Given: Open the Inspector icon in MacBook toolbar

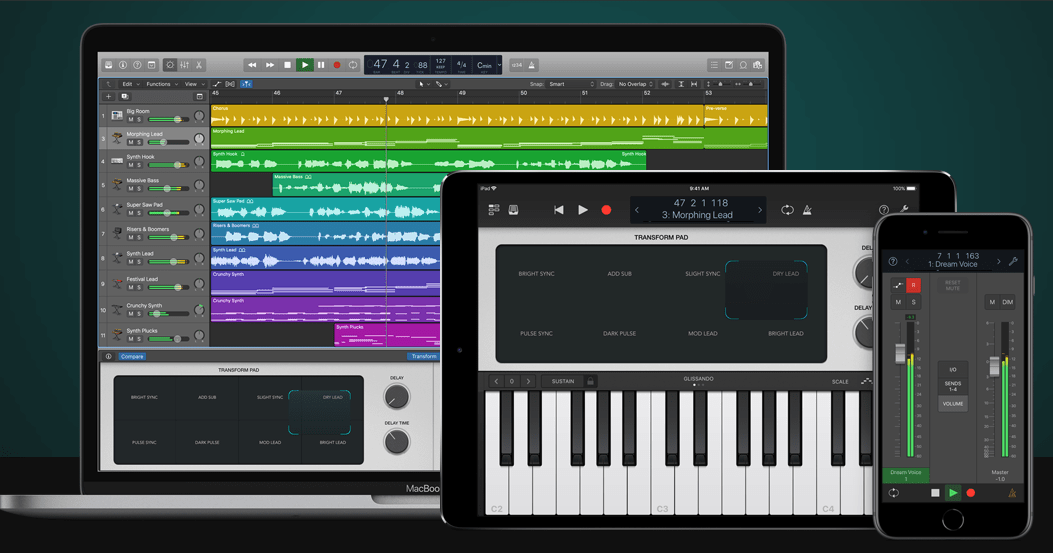Looking at the screenshot, I should pos(123,65).
